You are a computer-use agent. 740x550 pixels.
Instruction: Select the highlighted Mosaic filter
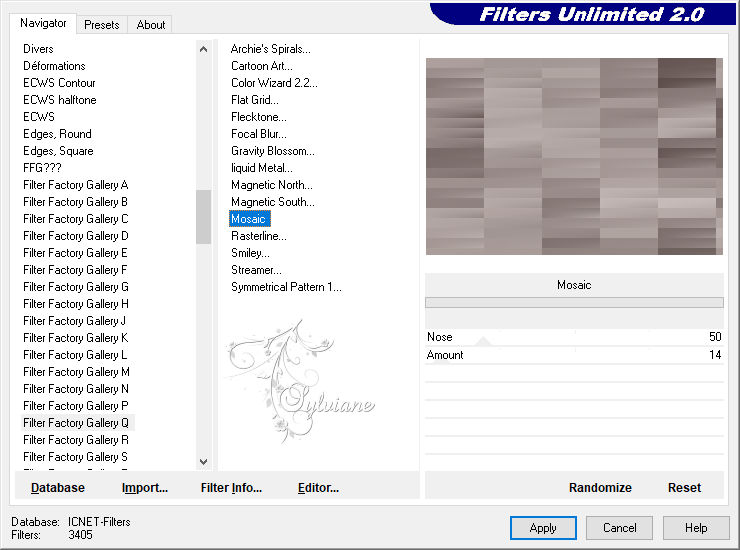point(250,219)
